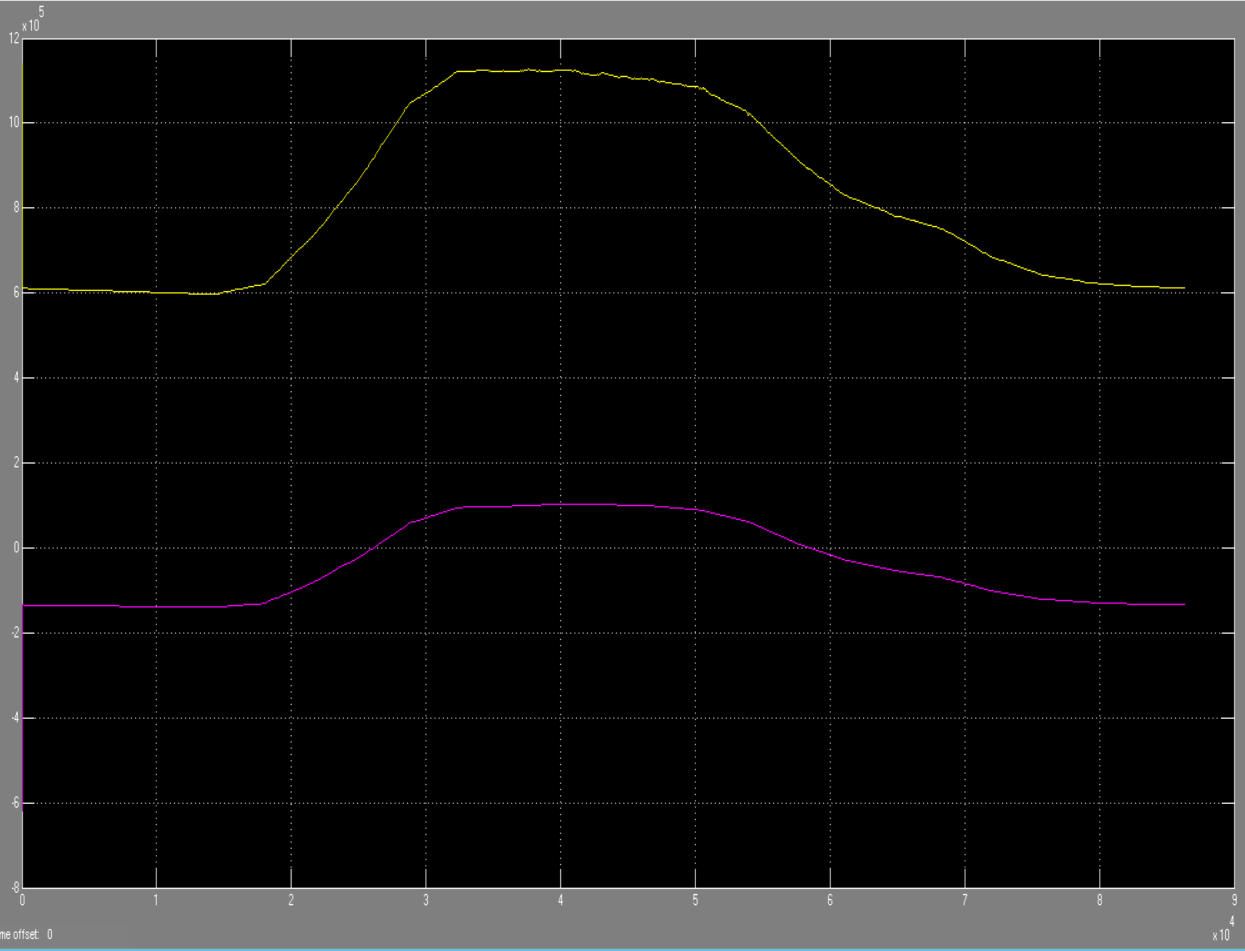Click the y-axis tick label 12
Image resolution: width=1245 pixels, height=951 pixels.
tap(13, 38)
